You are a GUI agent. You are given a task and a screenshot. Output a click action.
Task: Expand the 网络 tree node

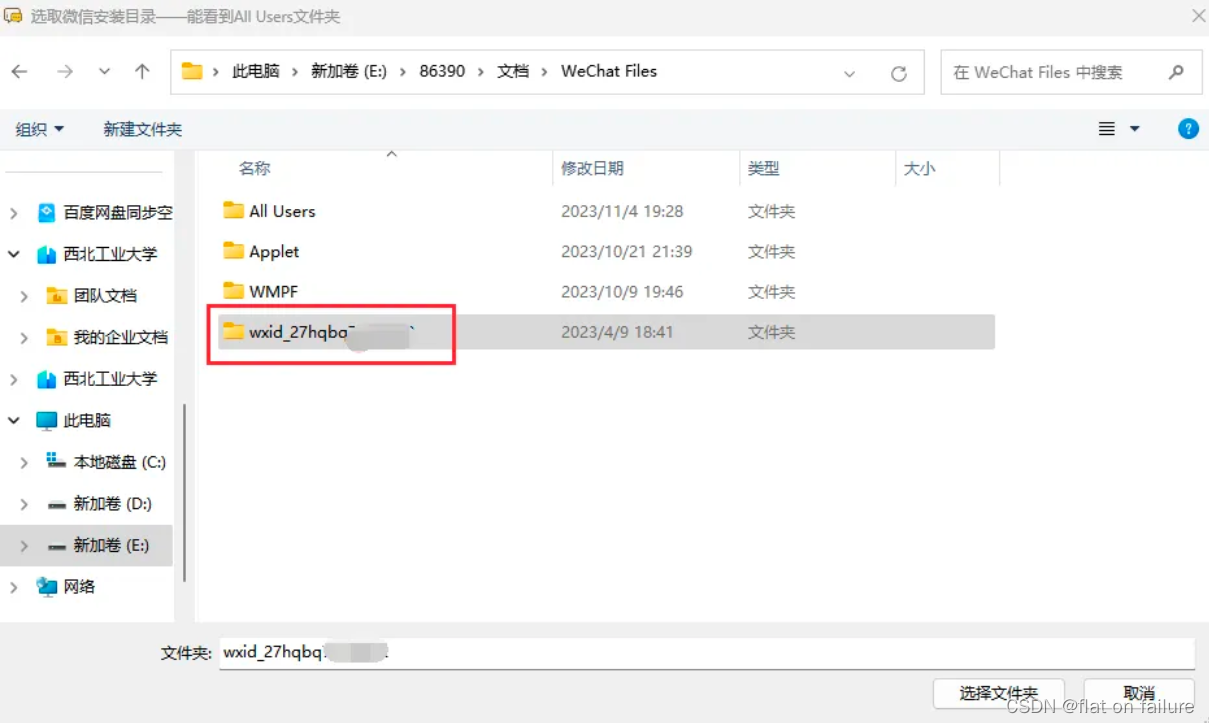tap(14, 587)
